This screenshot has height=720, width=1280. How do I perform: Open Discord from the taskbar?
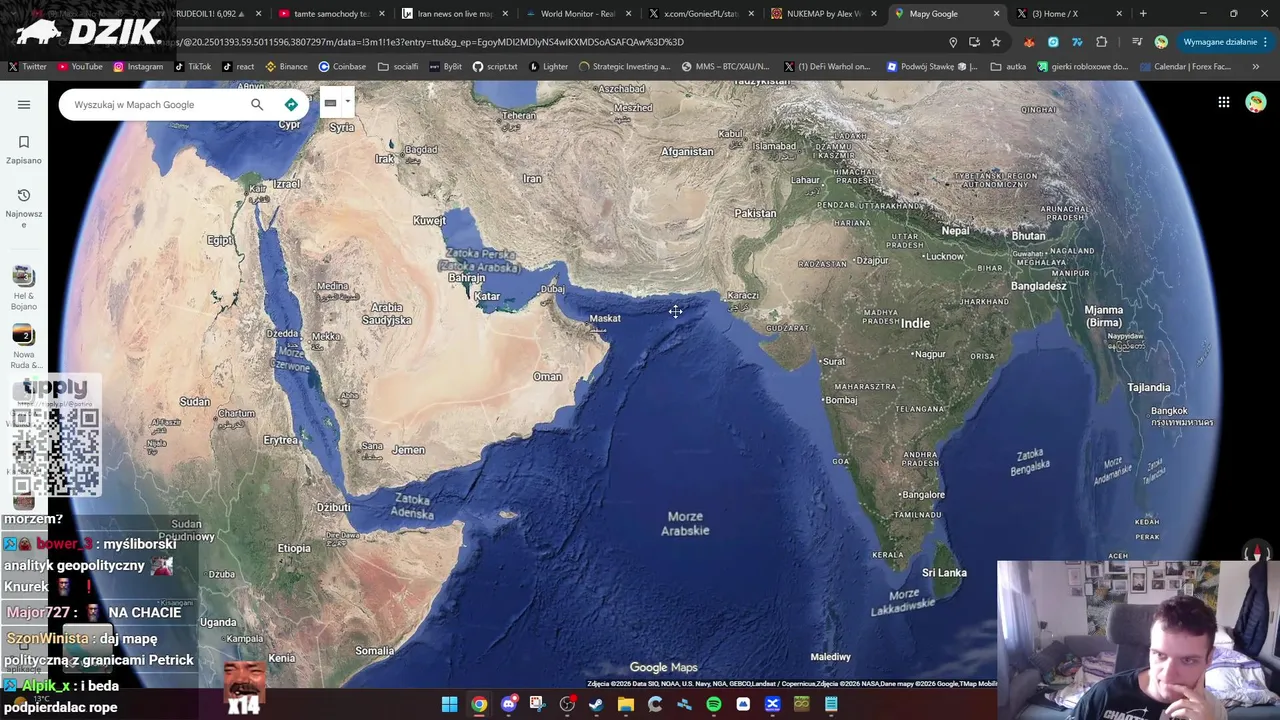pyautogui.click(x=509, y=704)
